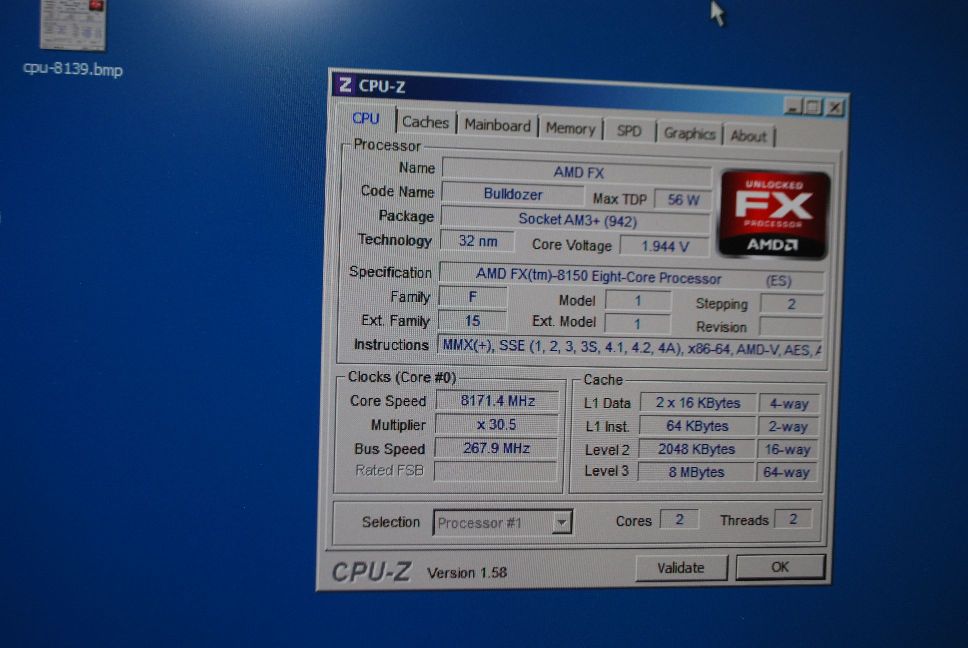
Task: Switch to the CPU tab
Action: (365, 118)
